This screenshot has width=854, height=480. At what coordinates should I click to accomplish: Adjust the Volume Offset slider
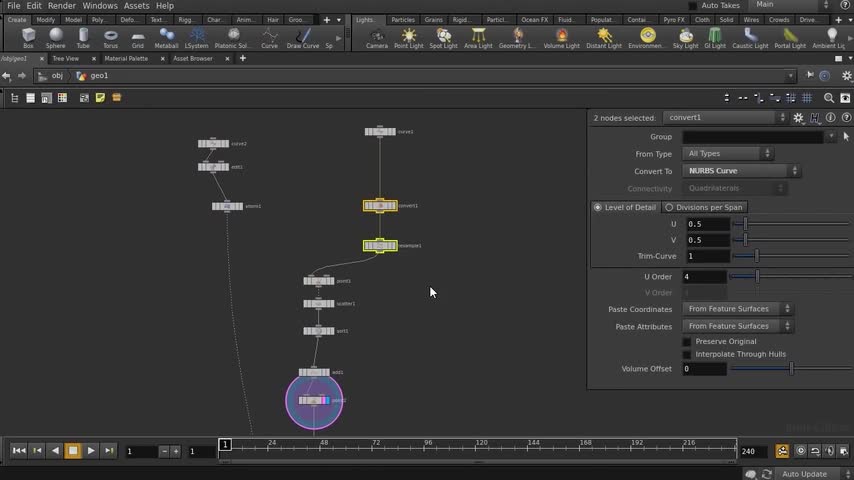click(791, 369)
